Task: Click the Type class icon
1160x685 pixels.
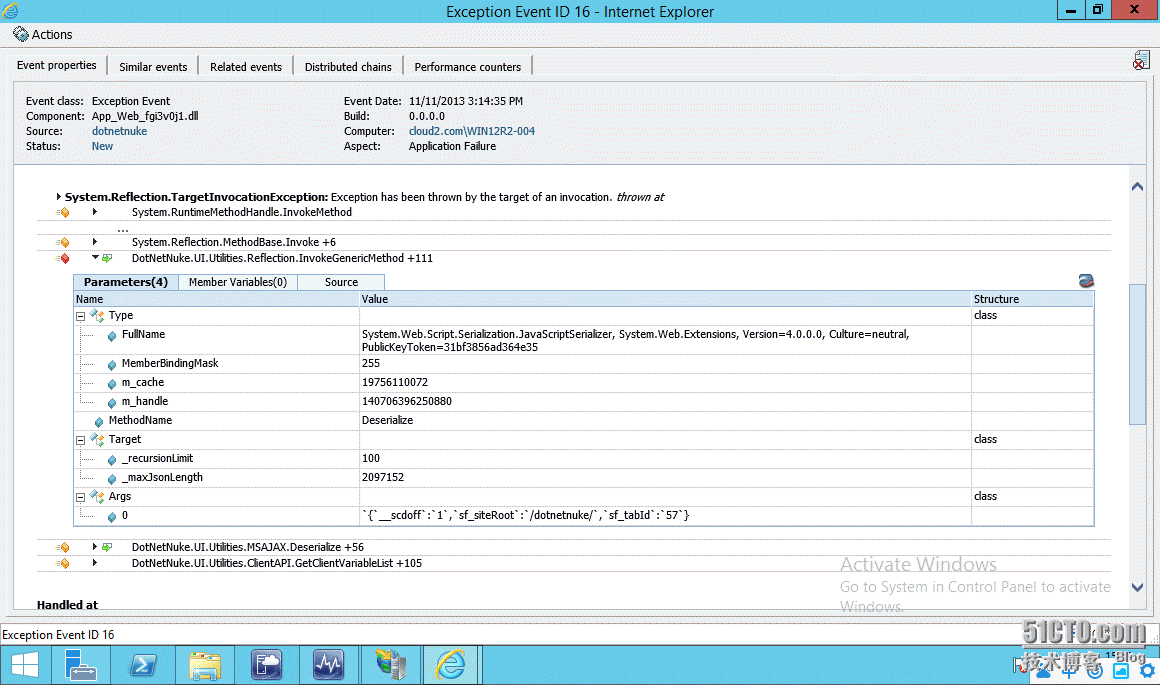Action: (97, 315)
